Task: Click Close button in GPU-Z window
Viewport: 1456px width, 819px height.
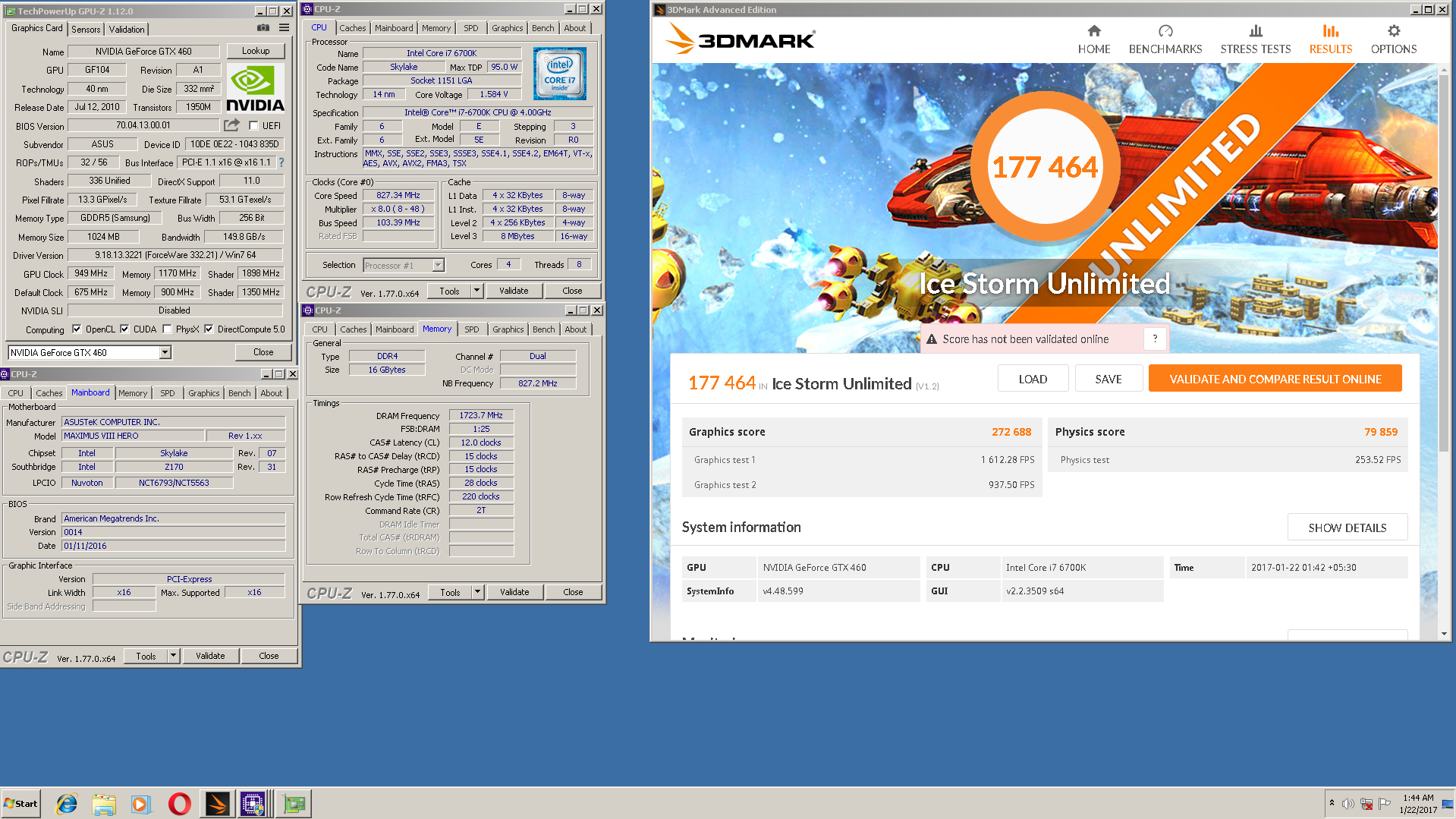Action: [263, 352]
